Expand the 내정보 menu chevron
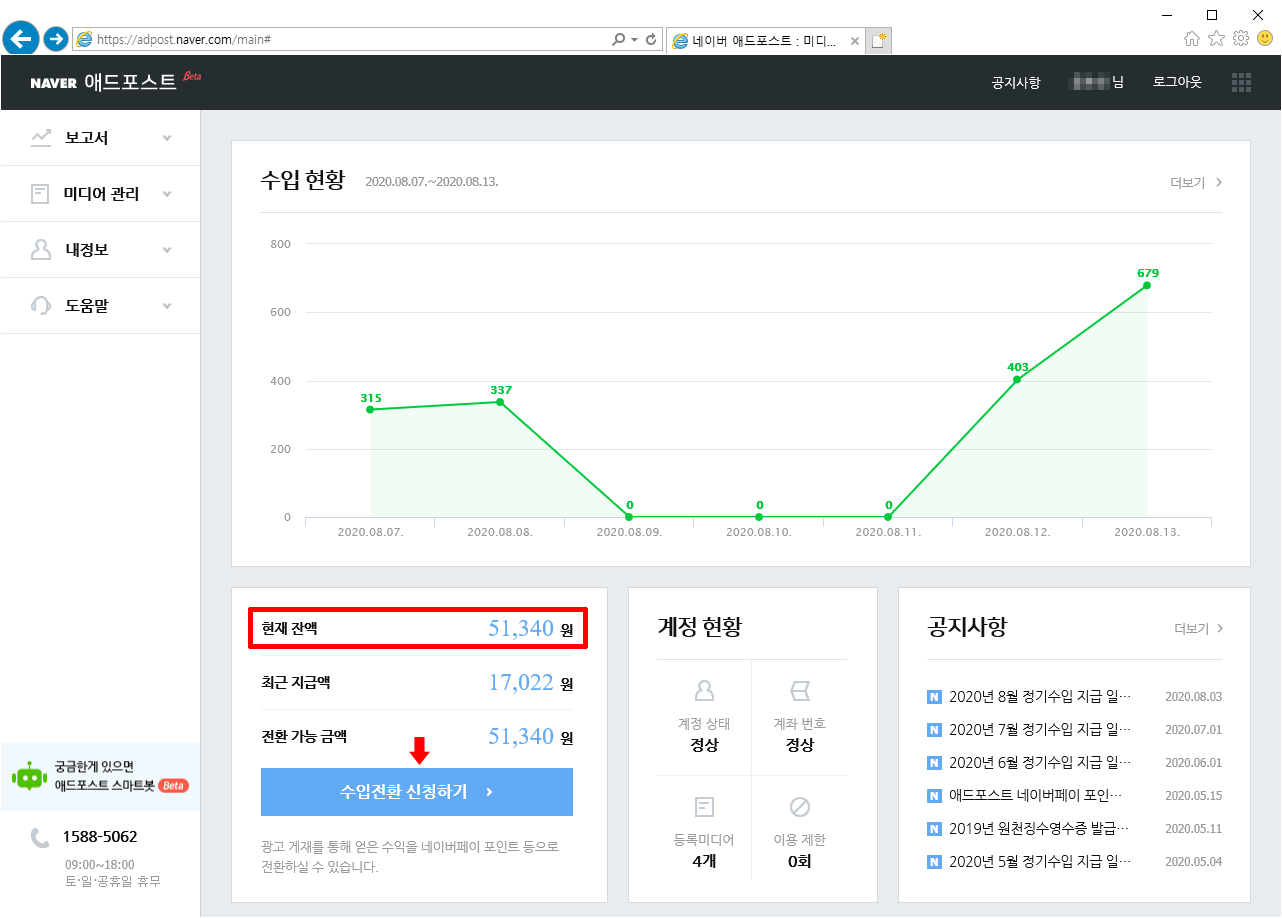 pos(167,250)
